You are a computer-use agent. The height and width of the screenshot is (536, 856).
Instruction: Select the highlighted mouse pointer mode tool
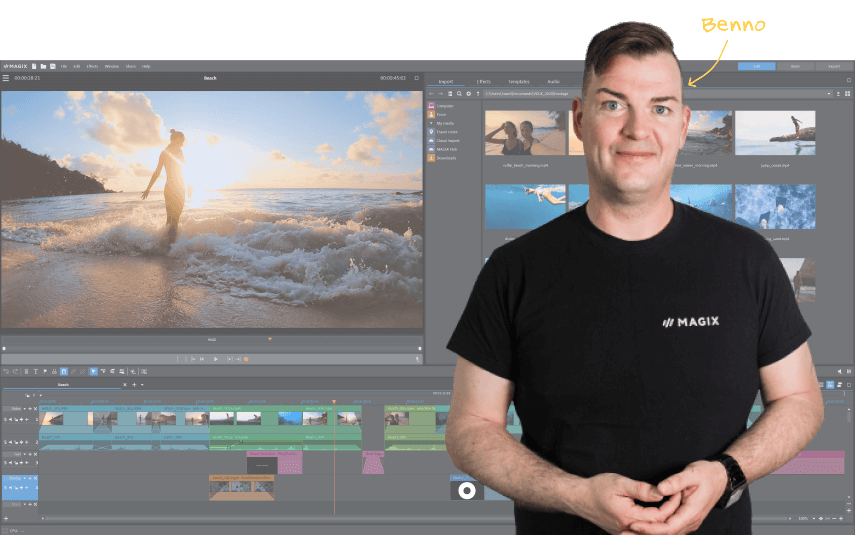point(93,371)
